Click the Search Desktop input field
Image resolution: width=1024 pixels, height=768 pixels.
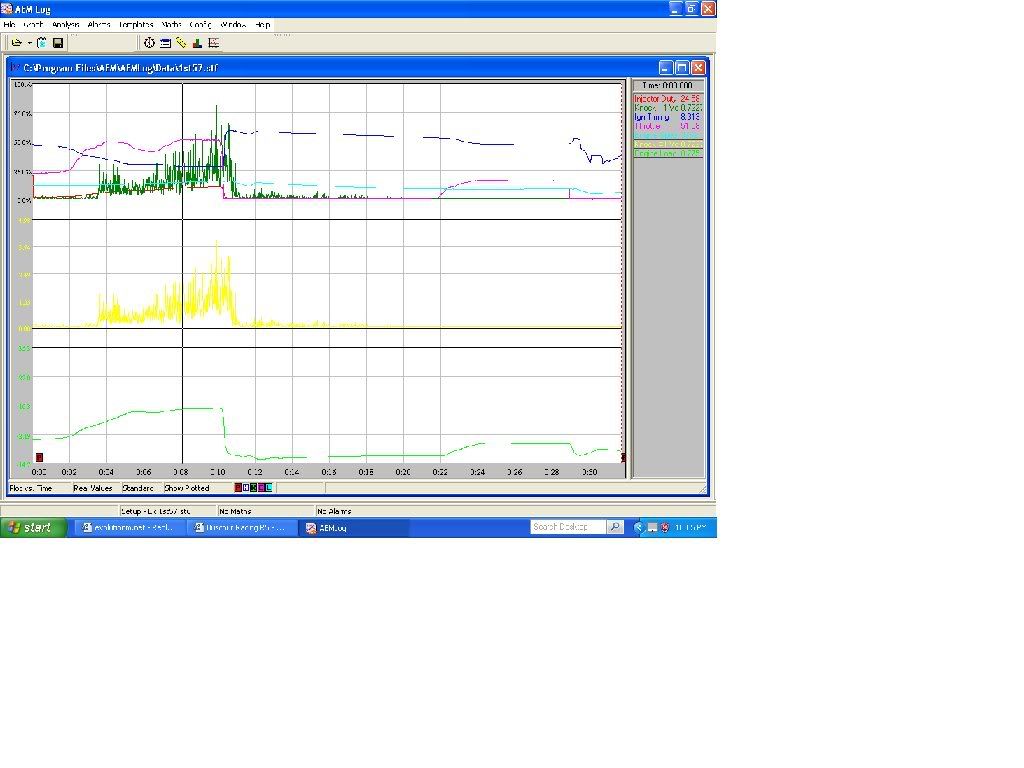tap(568, 527)
